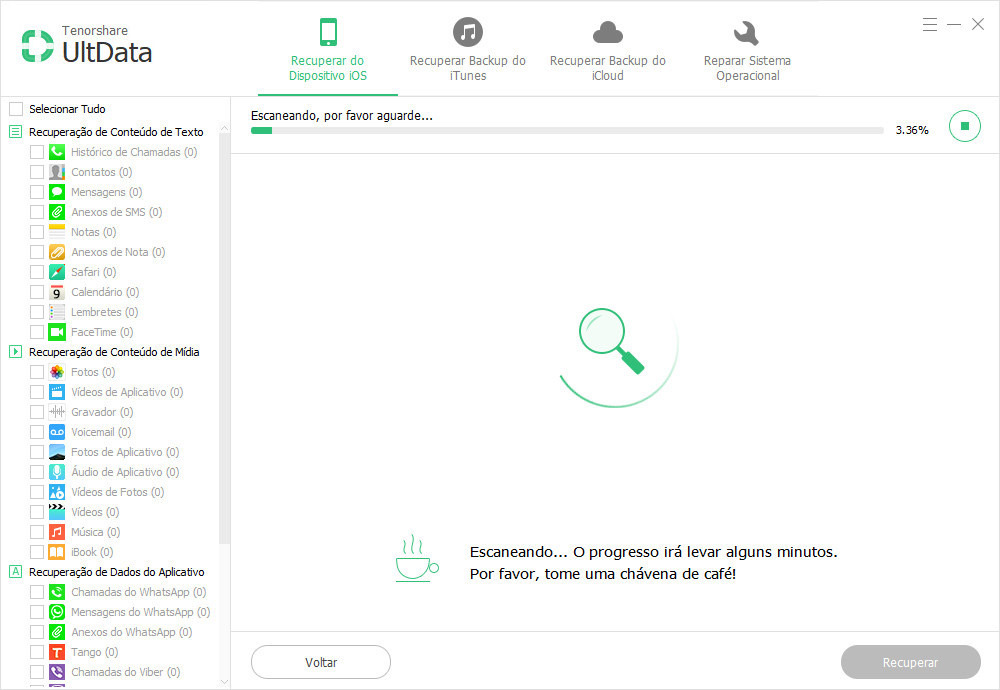This screenshot has width=1000, height=690.
Task: Click the Música note icon
Action: 57,532
